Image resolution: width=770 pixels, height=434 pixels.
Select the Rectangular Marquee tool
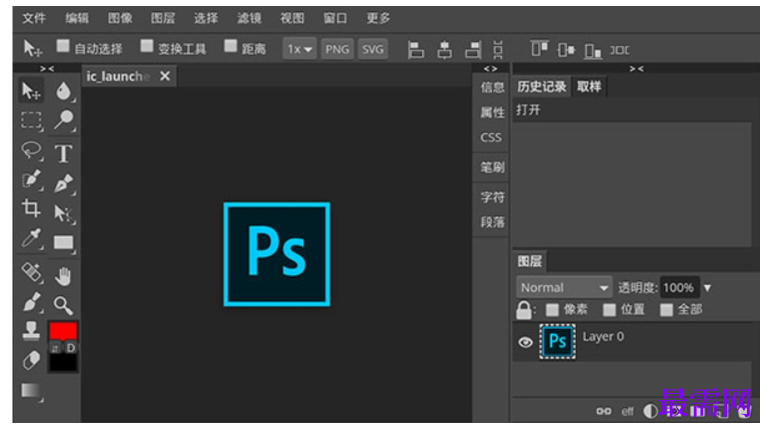pyautogui.click(x=31, y=120)
